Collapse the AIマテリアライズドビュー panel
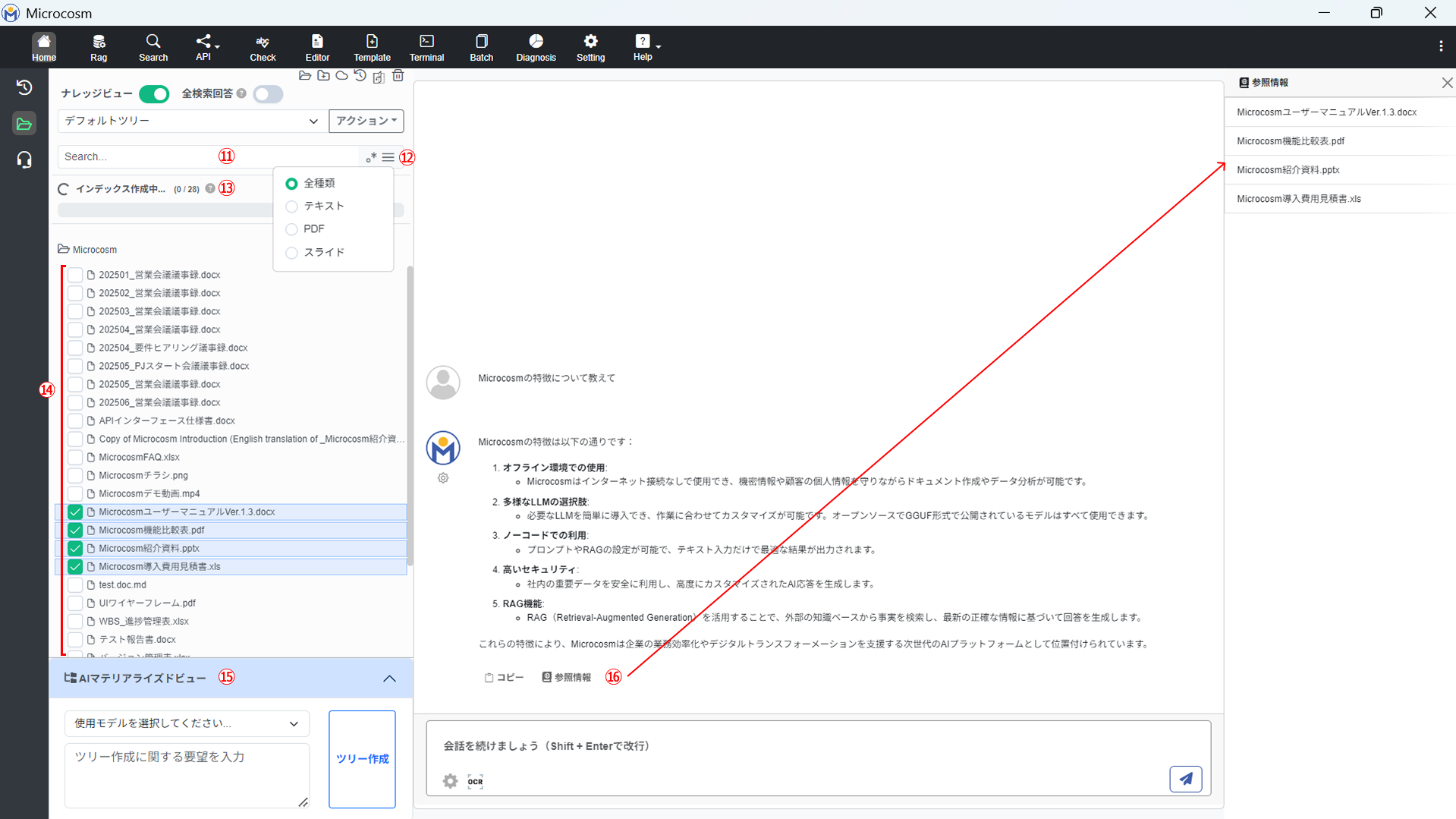Screen dimensions: 1456x819 (x=389, y=679)
